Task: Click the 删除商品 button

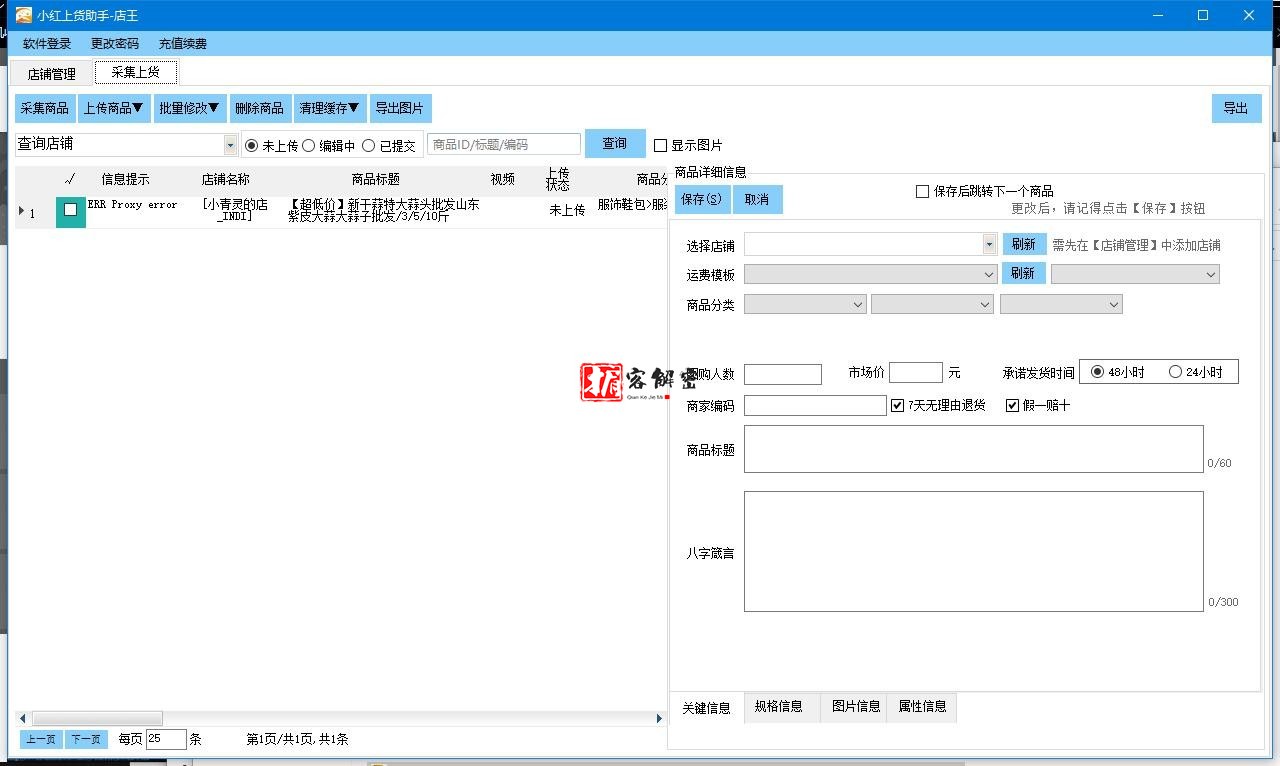Action: [x=260, y=108]
